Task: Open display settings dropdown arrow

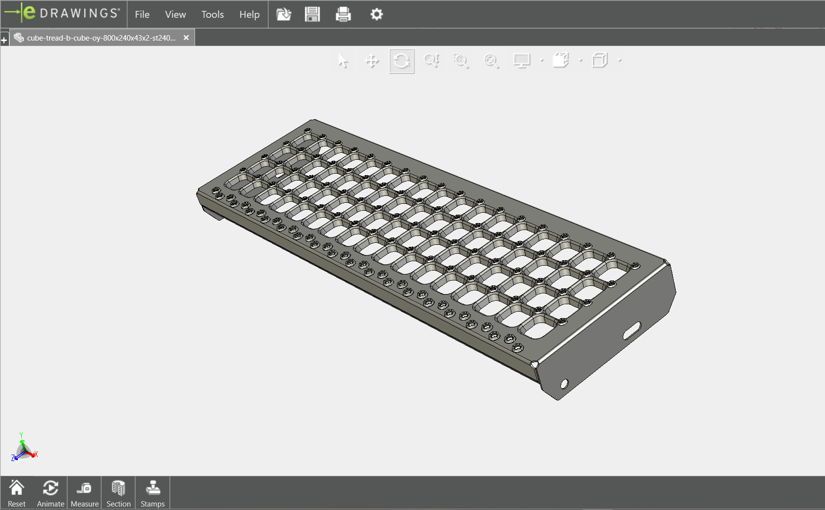Action: point(542,61)
